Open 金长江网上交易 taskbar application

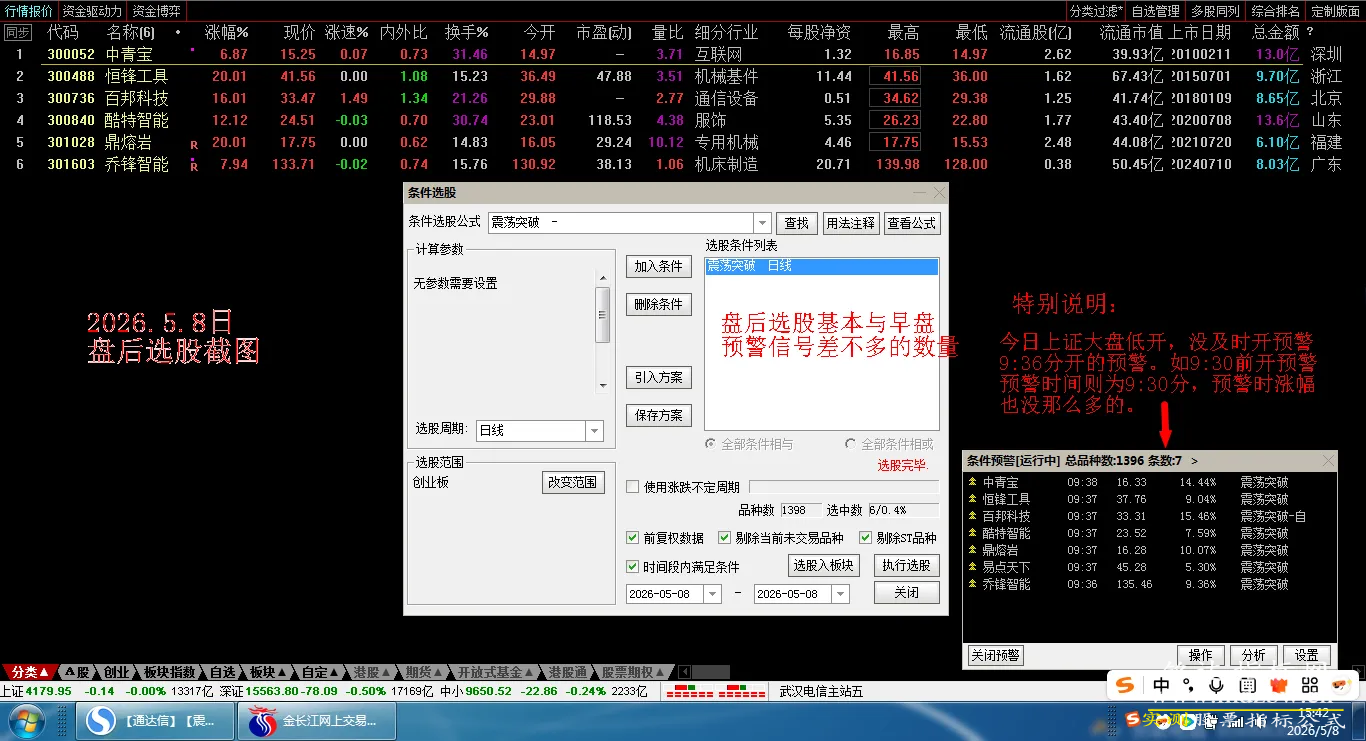point(316,721)
